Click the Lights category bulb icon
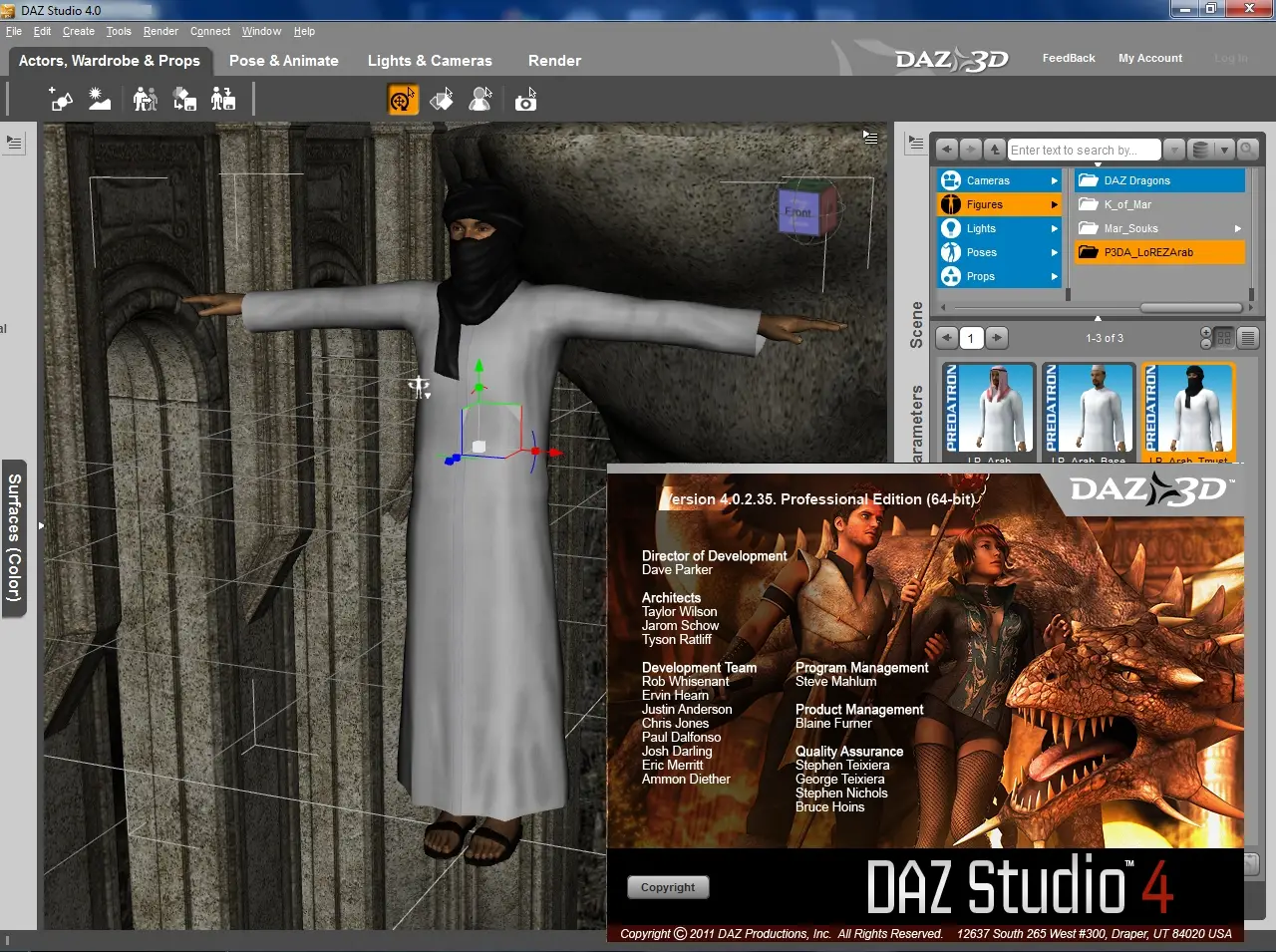This screenshot has width=1276, height=952. 951,228
